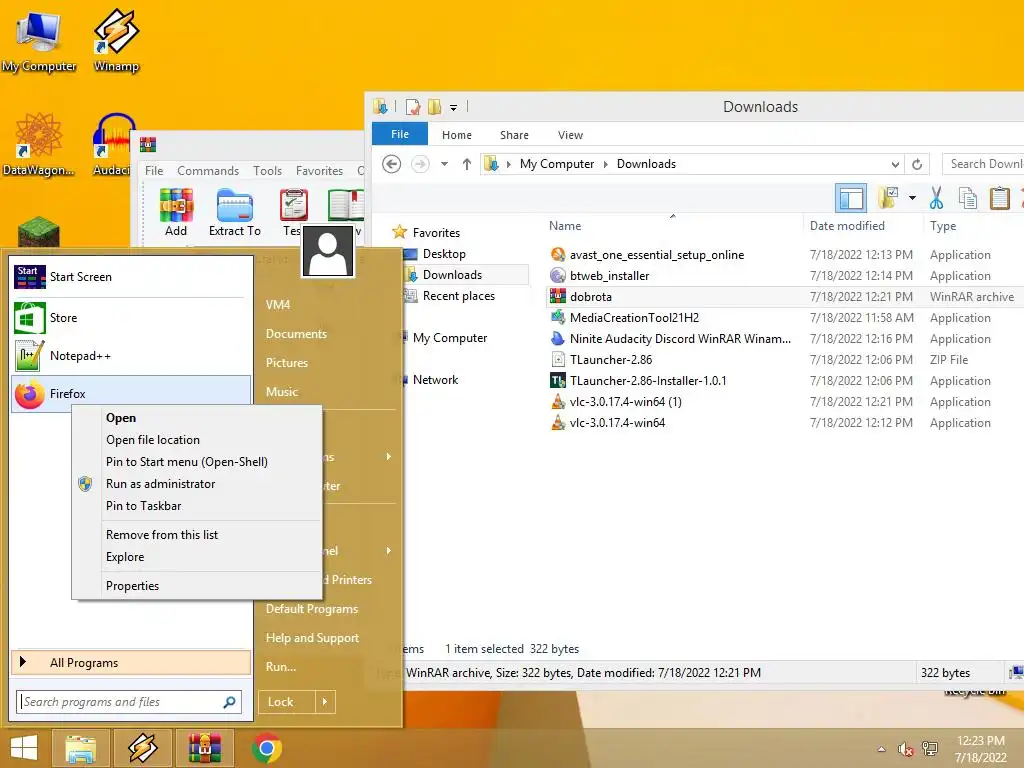Open Store from the Start menu
The height and width of the screenshot is (768, 1024).
(x=130, y=318)
